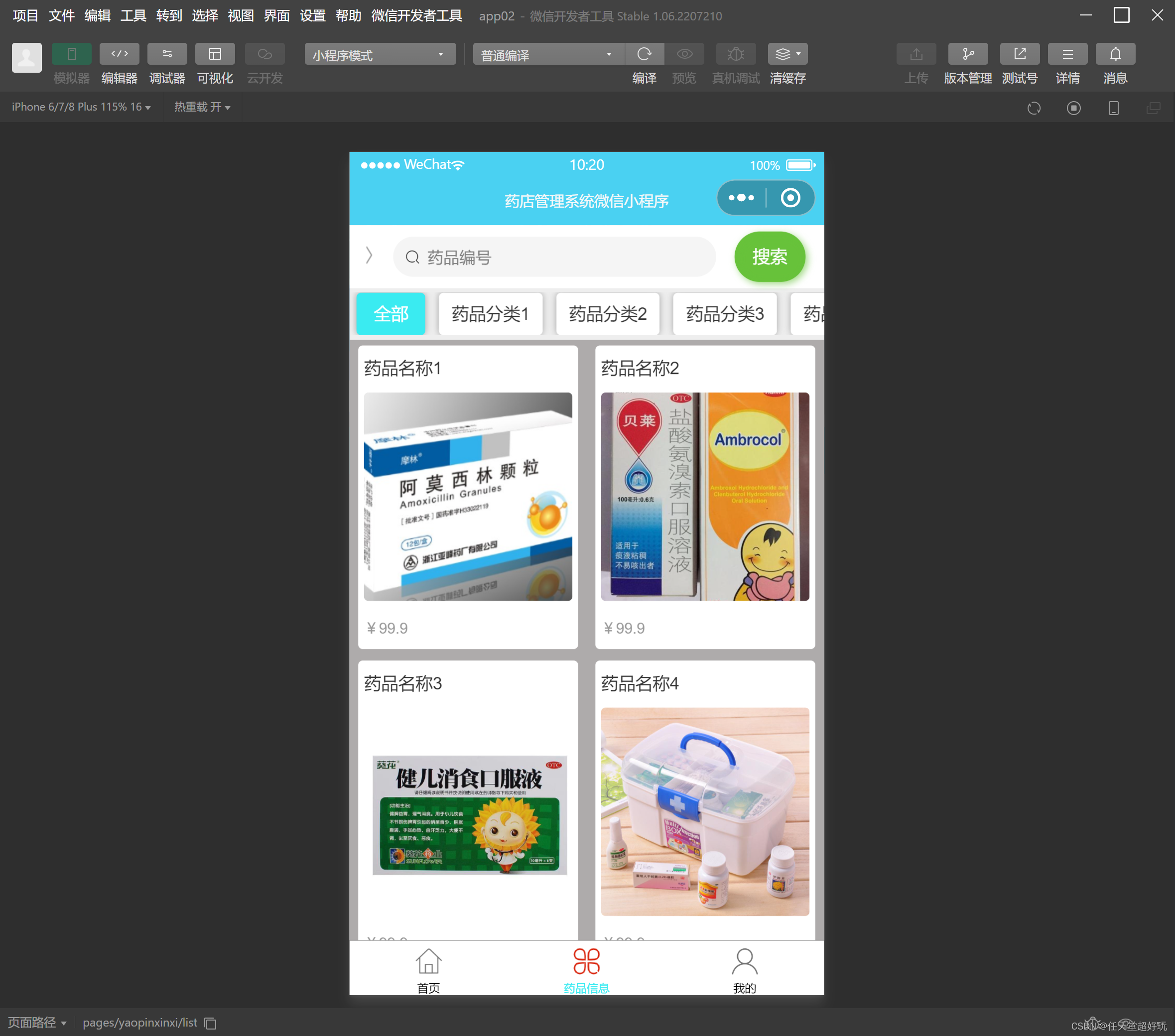The image size is (1175, 1036).
Task: Open the 普通编译 compile mode dropdown
Action: [x=548, y=55]
